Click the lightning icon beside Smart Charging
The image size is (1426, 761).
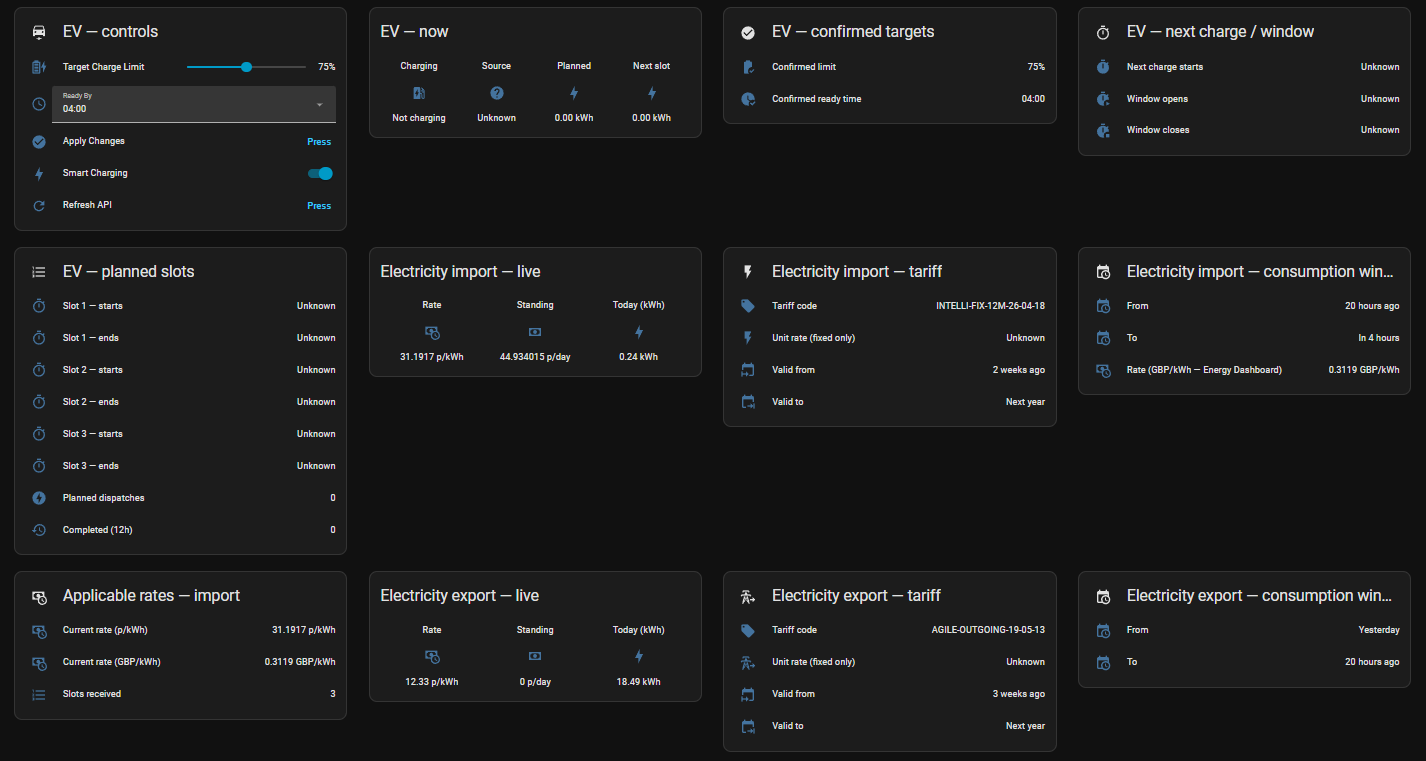coord(39,174)
